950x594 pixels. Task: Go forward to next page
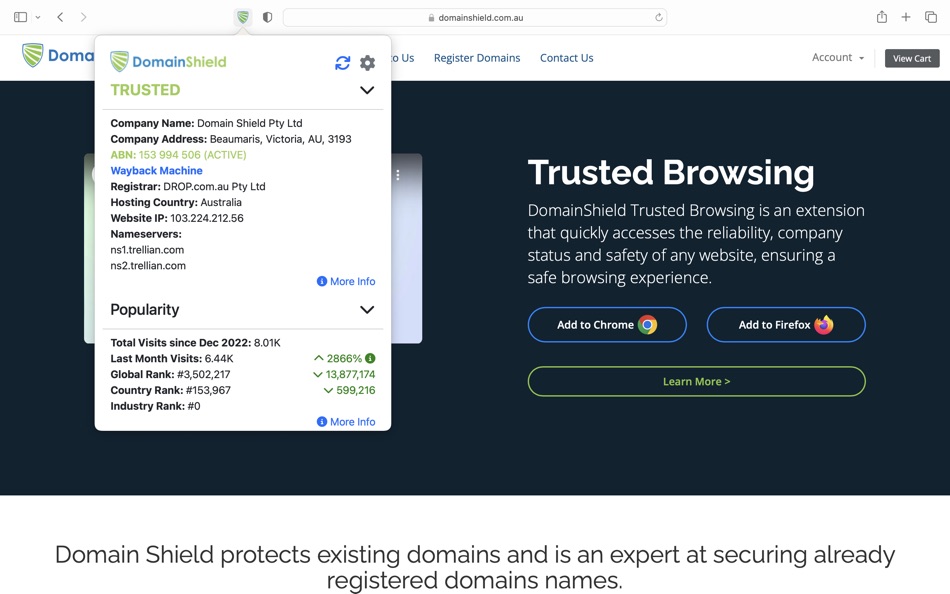(83, 17)
